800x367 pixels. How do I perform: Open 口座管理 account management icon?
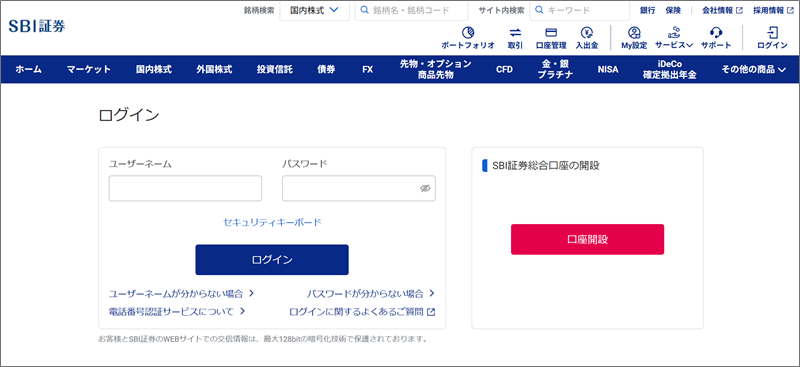click(551, 33)
